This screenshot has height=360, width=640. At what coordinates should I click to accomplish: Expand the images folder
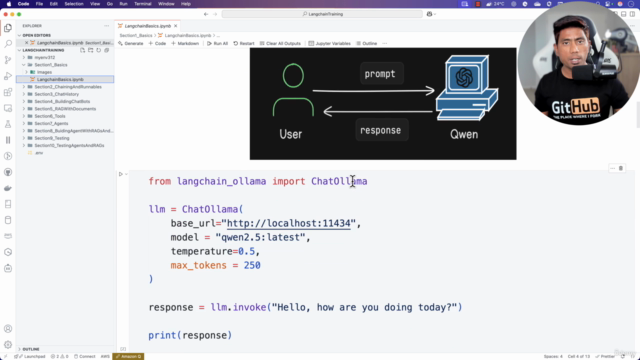tap(27, 72)
